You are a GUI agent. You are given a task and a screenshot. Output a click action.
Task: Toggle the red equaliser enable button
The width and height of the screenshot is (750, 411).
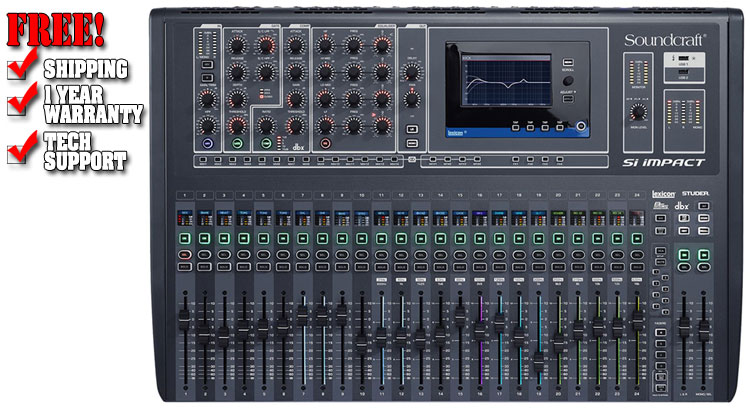(x=325, y=143)
